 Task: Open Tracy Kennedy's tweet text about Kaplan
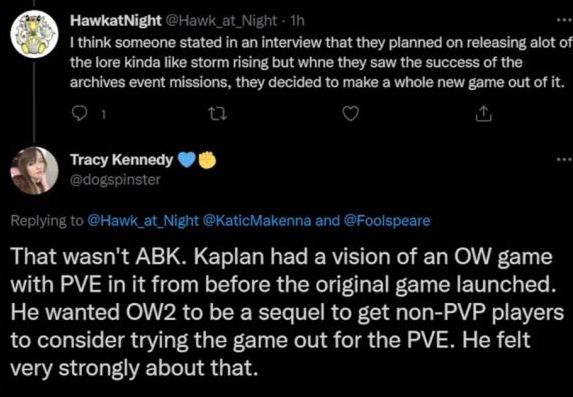point(287,312)
